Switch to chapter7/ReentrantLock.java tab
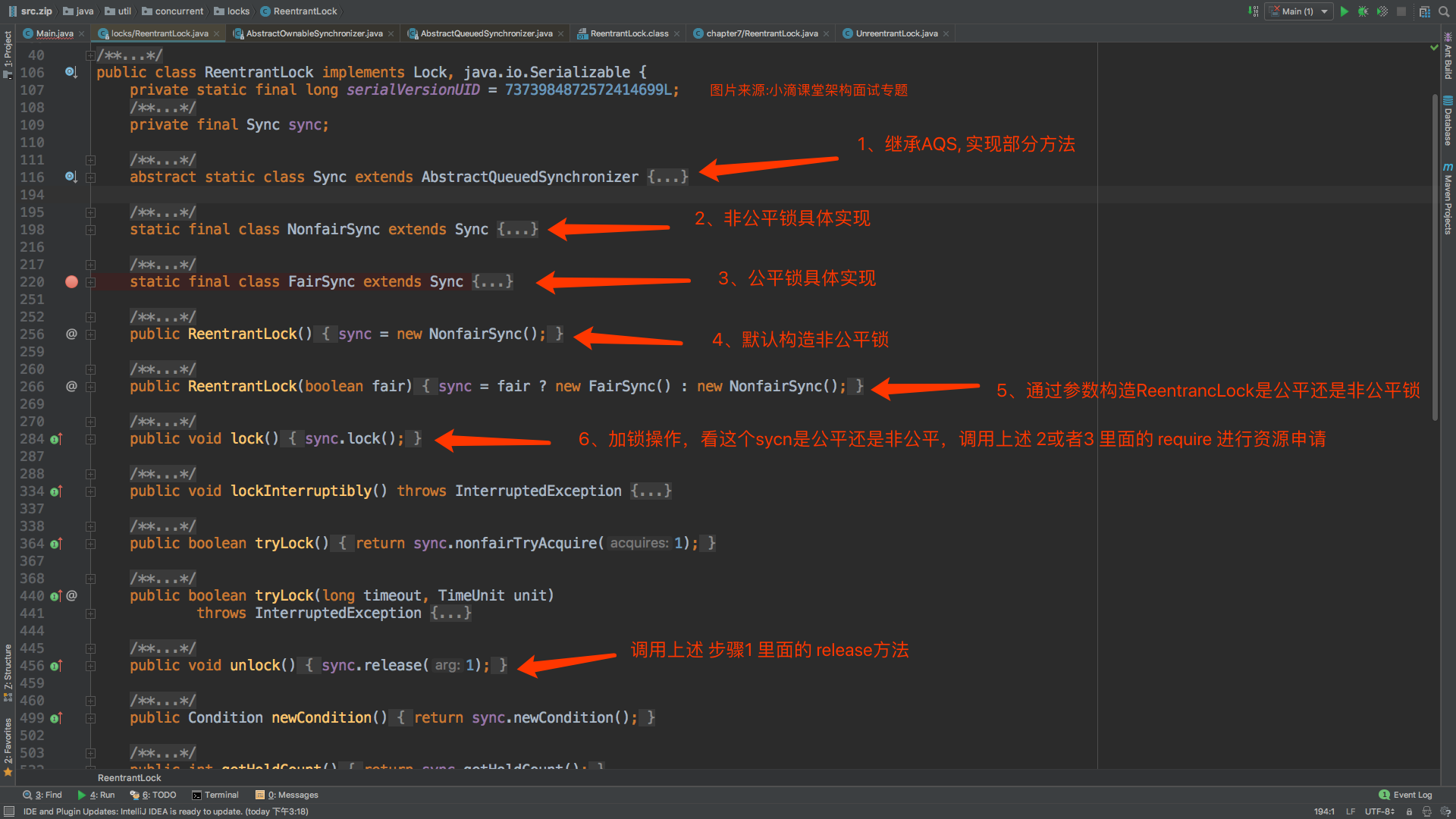 point(761,33)
